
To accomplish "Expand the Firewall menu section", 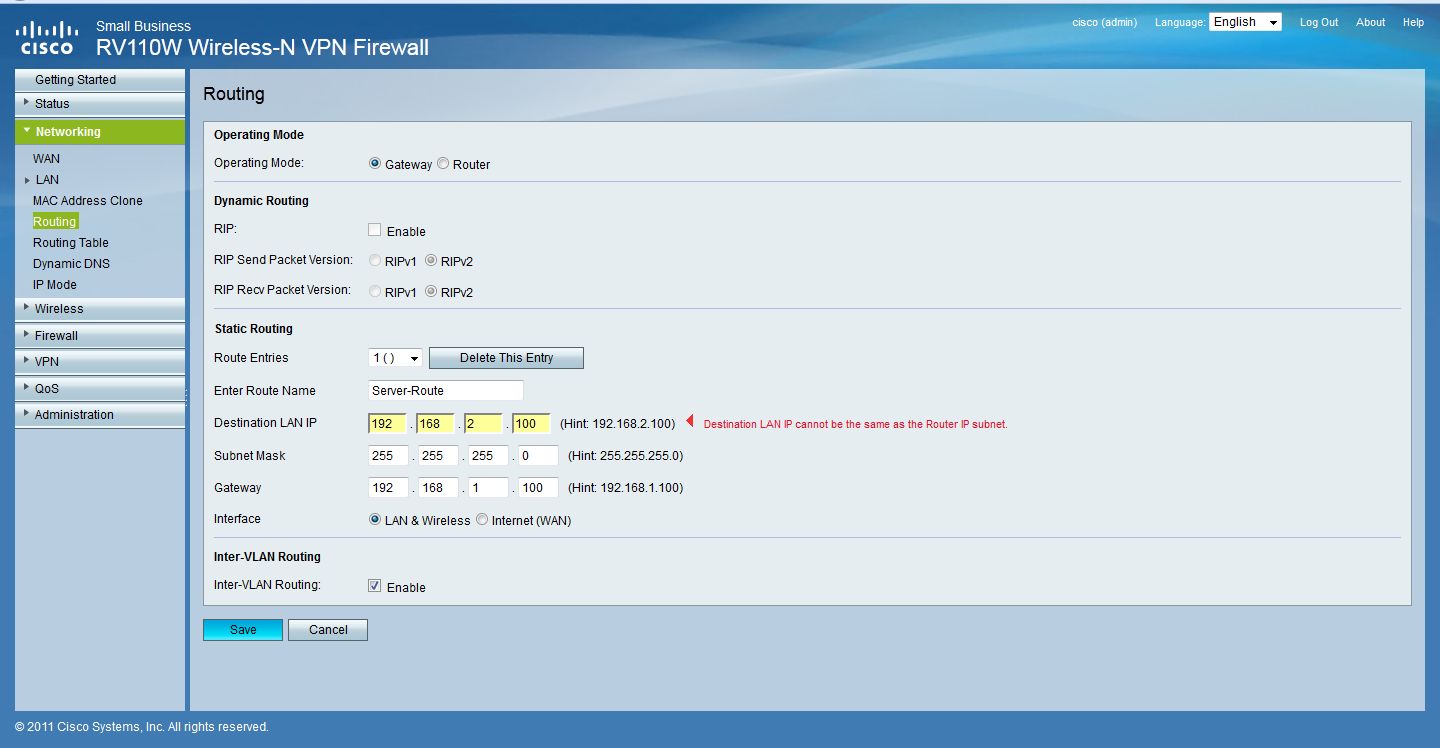I will pyautogui.click(x=100, y=336).
